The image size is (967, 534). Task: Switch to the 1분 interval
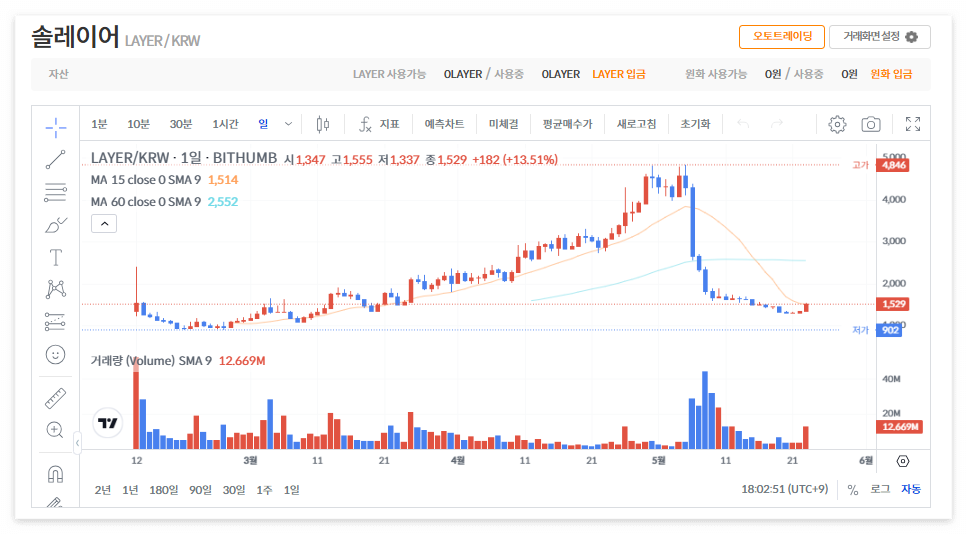pos(99,125)
